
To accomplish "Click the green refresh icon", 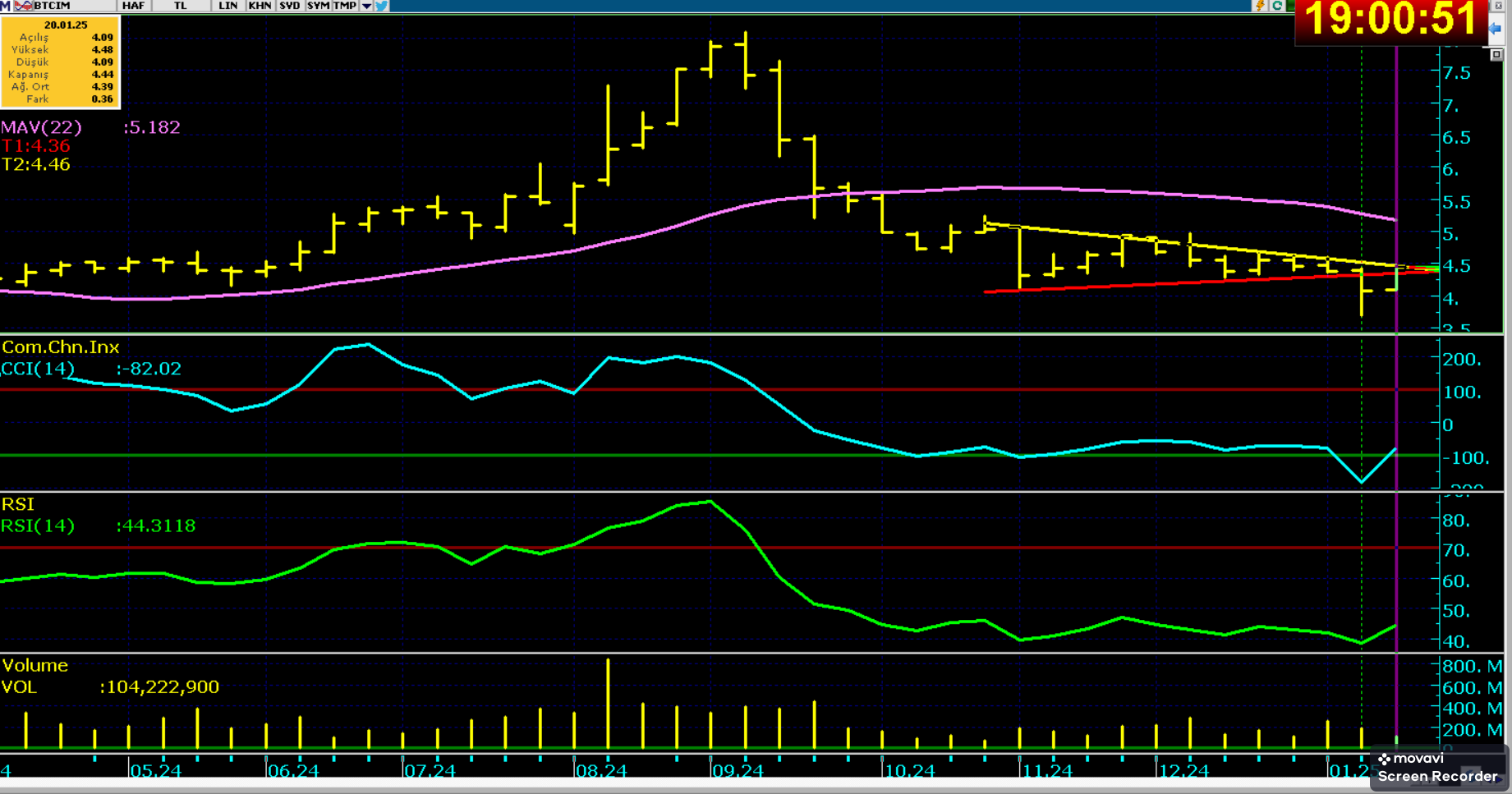I will coord(1277,6).
